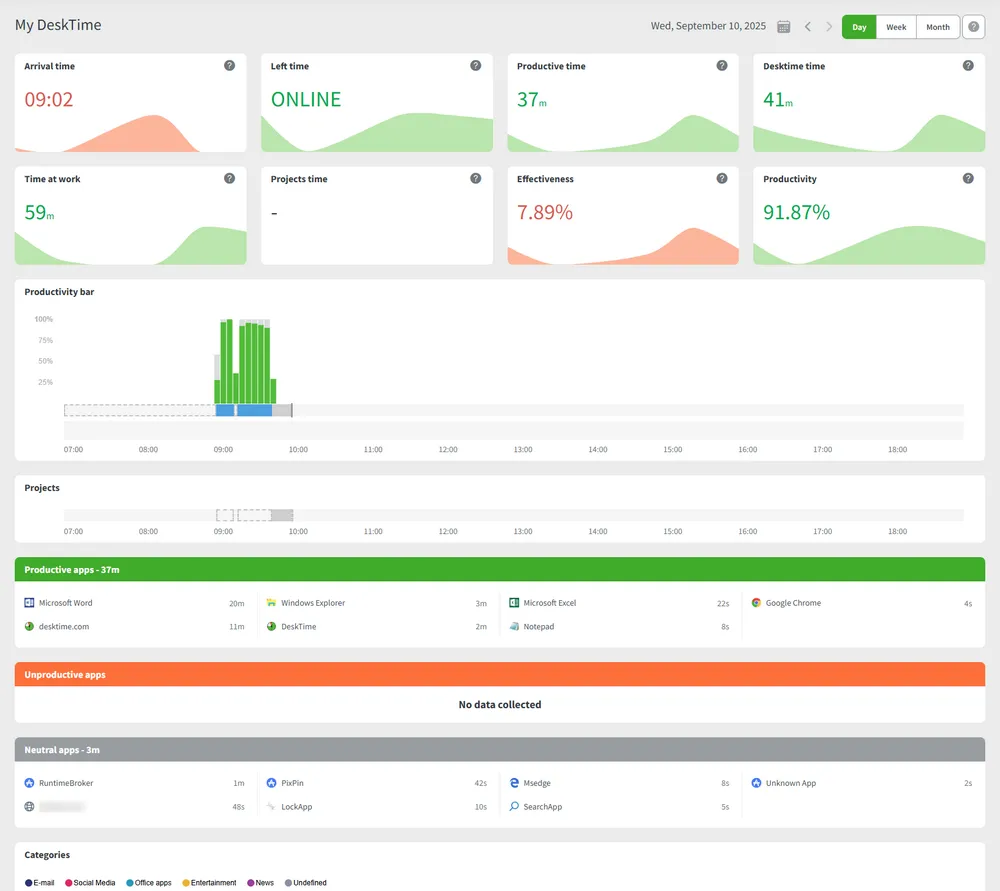Click help icon on Desktime time card
Image resolution: width=1000 pixels, height=891 pixels.
[x=968, y=66]
